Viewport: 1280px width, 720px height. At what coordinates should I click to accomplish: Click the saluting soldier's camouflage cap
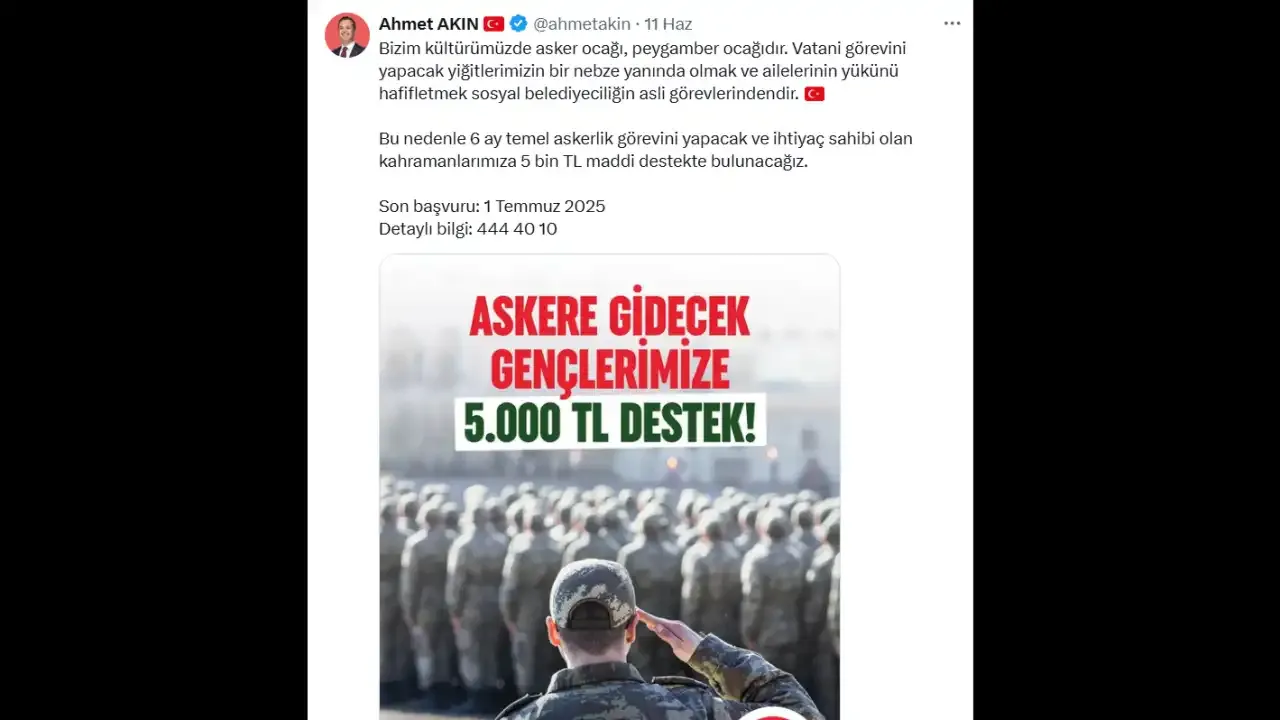click(592, 594)
